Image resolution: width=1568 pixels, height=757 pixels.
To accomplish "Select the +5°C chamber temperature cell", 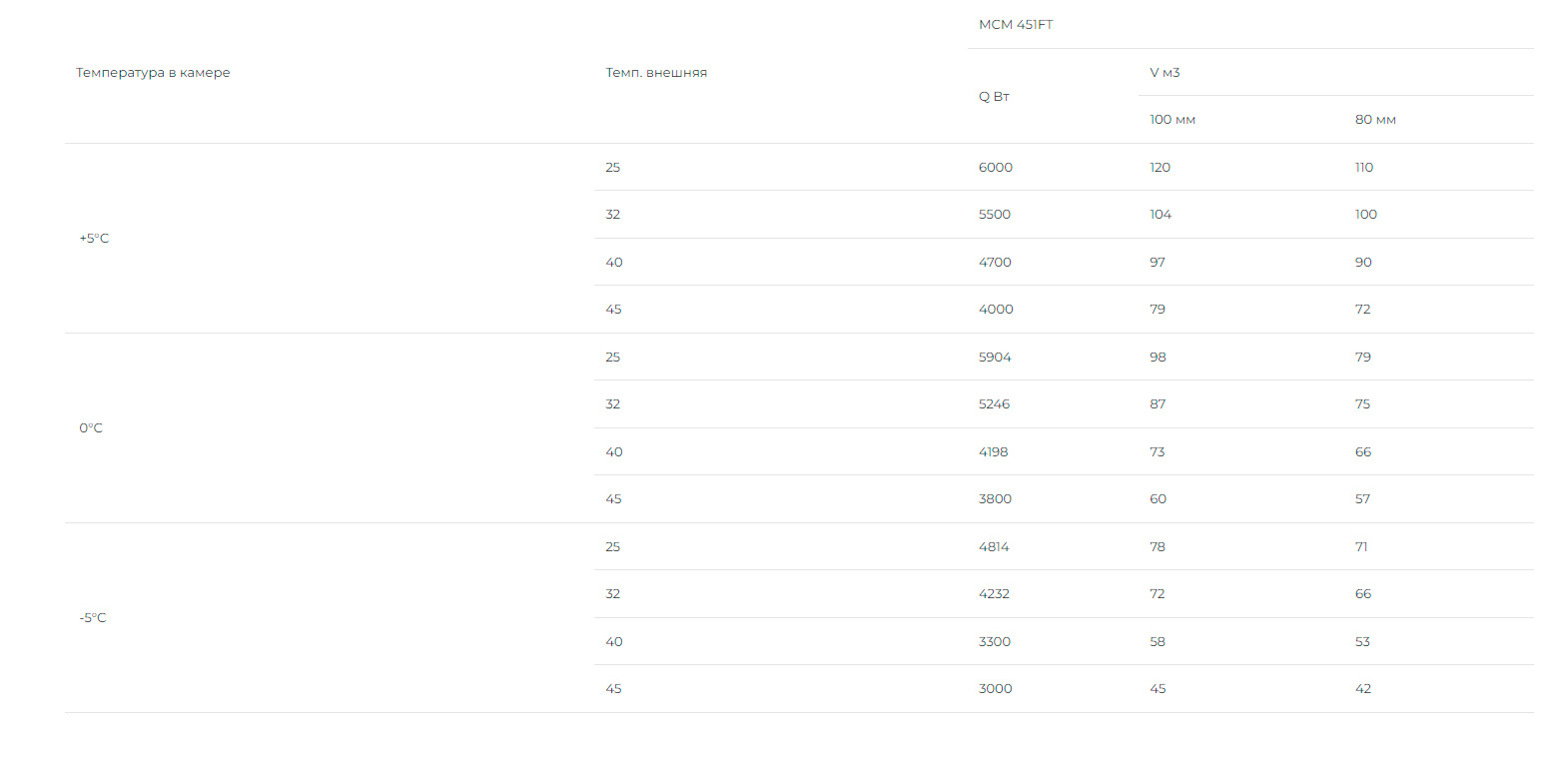I will tap(94, 239).
